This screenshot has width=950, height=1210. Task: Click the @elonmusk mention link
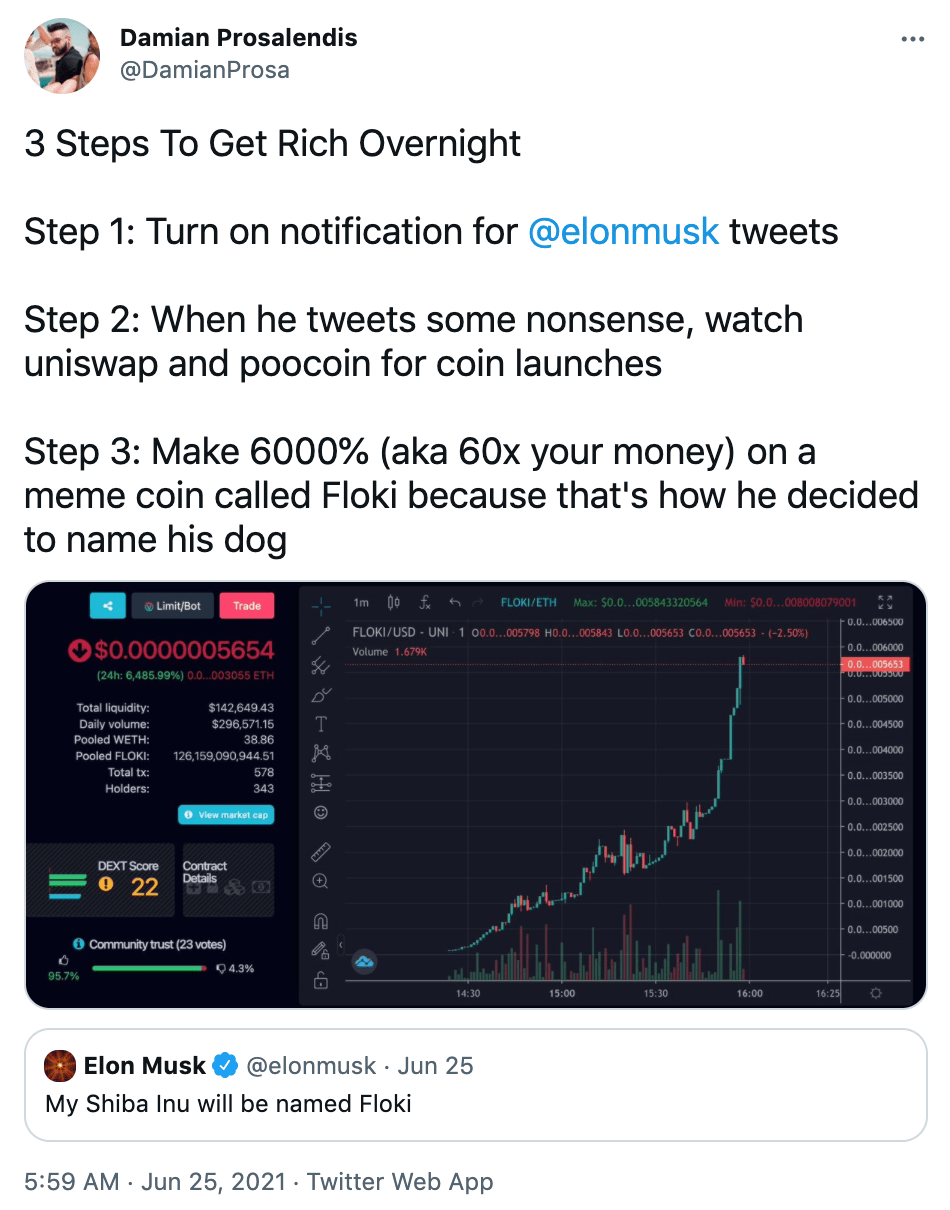click(623, 232)
